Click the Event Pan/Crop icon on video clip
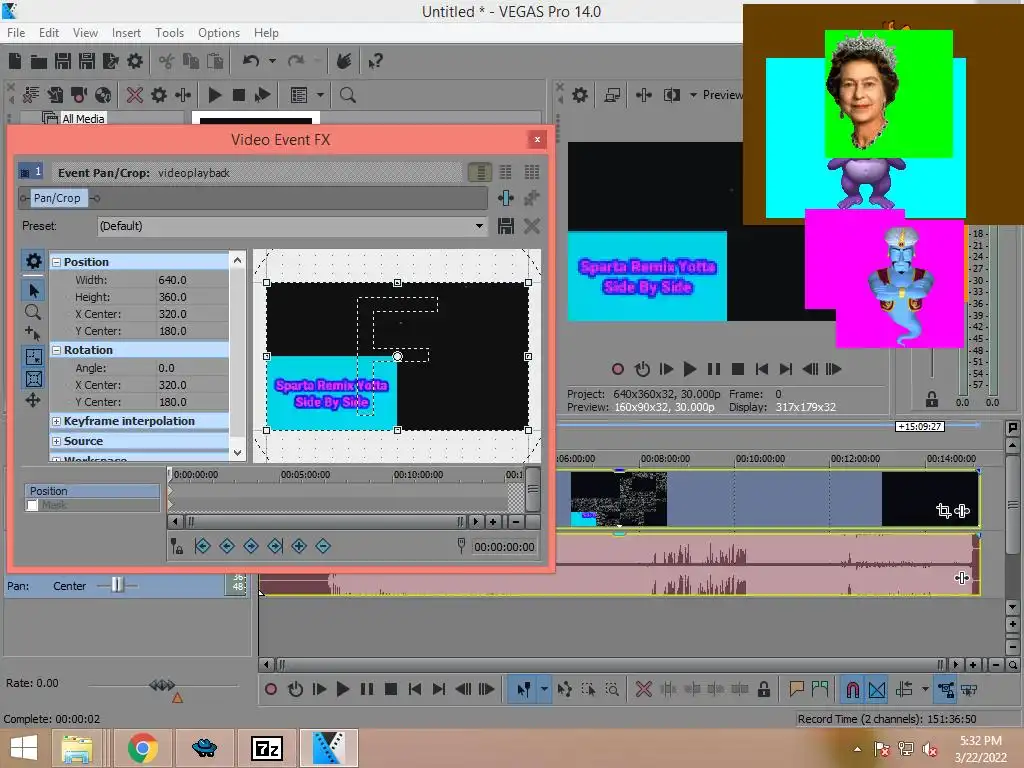This screenshot has width=1024, height=768. [x=944, y=511]
